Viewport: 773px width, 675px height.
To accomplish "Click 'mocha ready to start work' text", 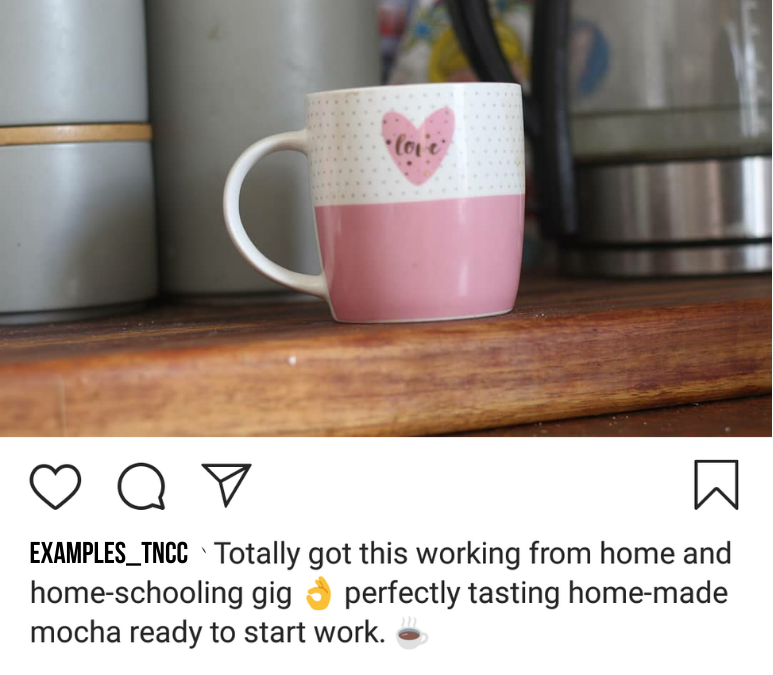I will (x=208, y=633).
